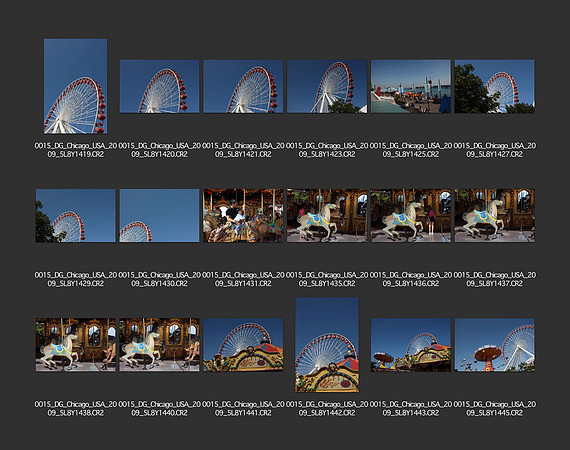Click file name ending 5L8Y1427.CR2

click(495, 150)
